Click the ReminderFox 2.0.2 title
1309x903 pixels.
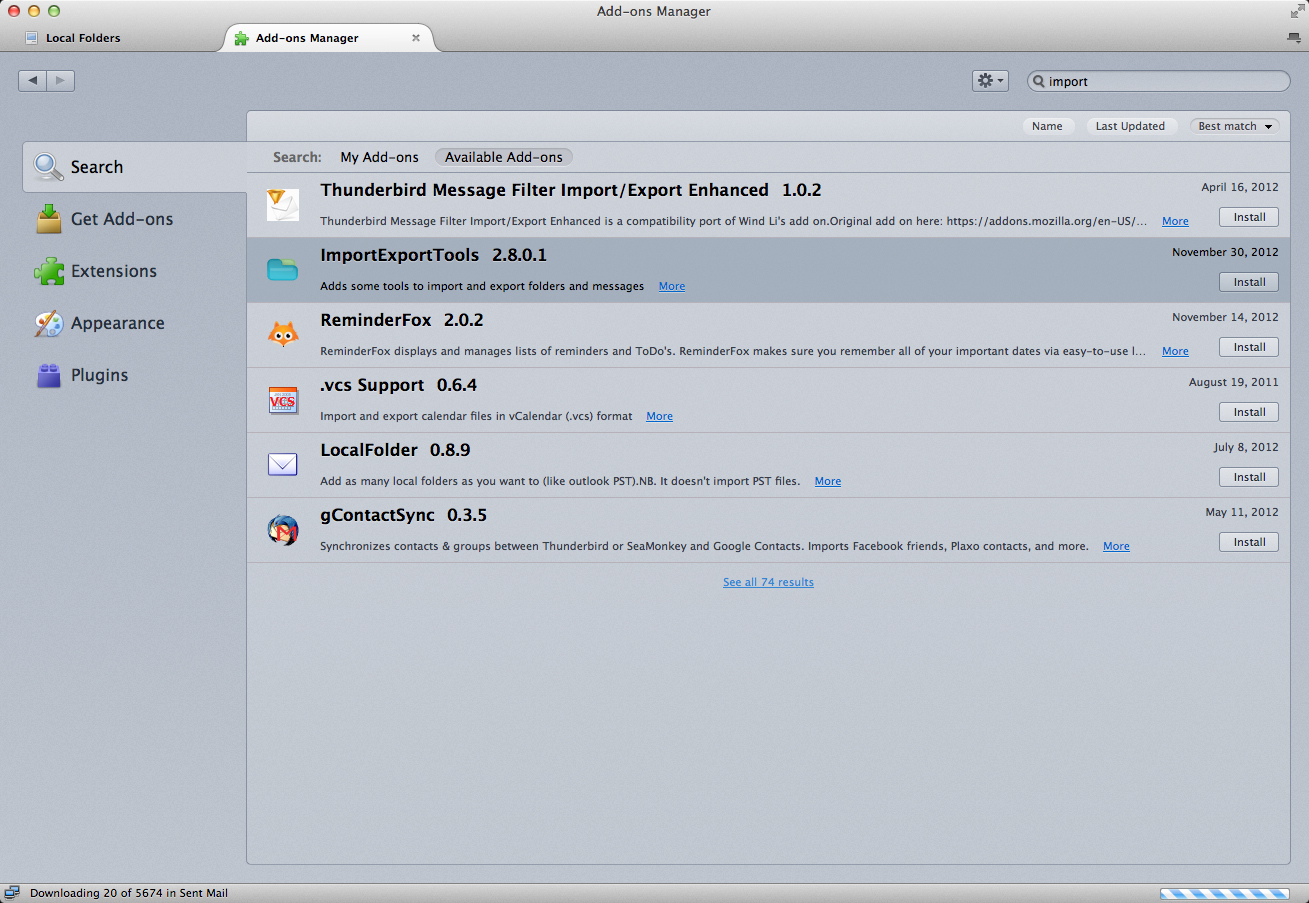coord(402,320)
